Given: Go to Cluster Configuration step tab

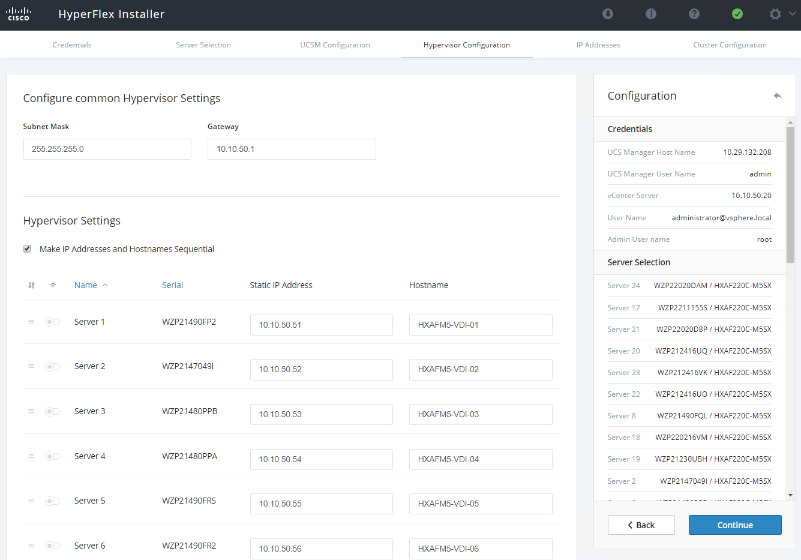Looking at the screenshot, I should coord(729,45).
